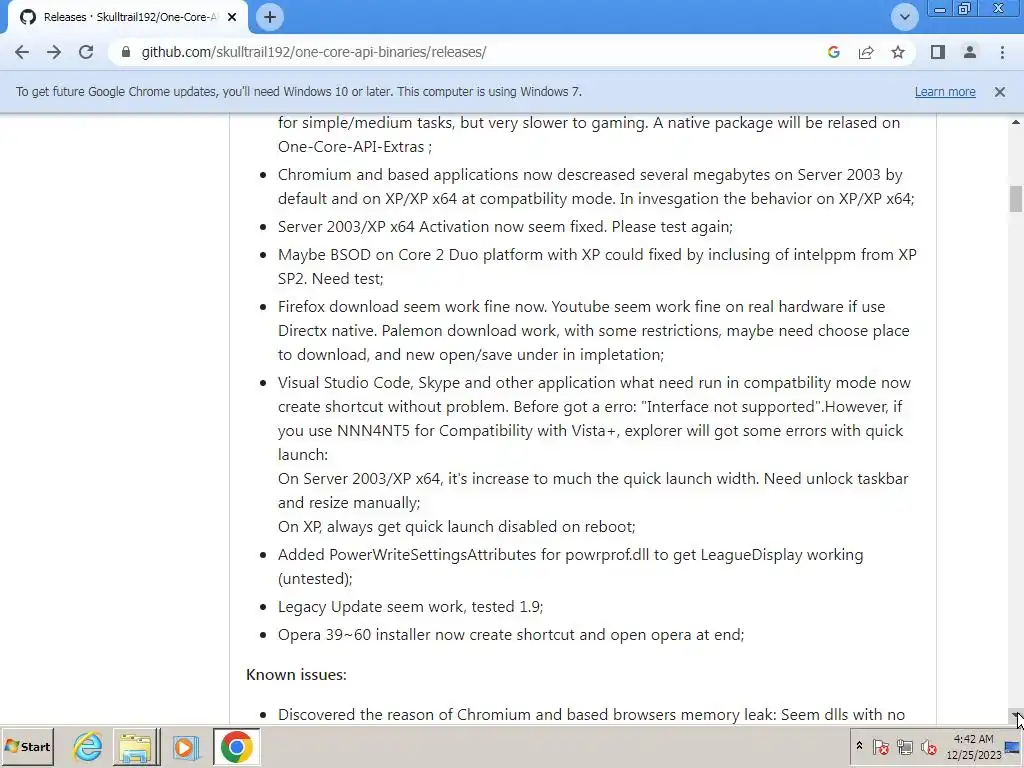This screenshot has height=768, width=1024.
Task: Launch Internet Explorer from taskbar
Action: tap(88, 746)
